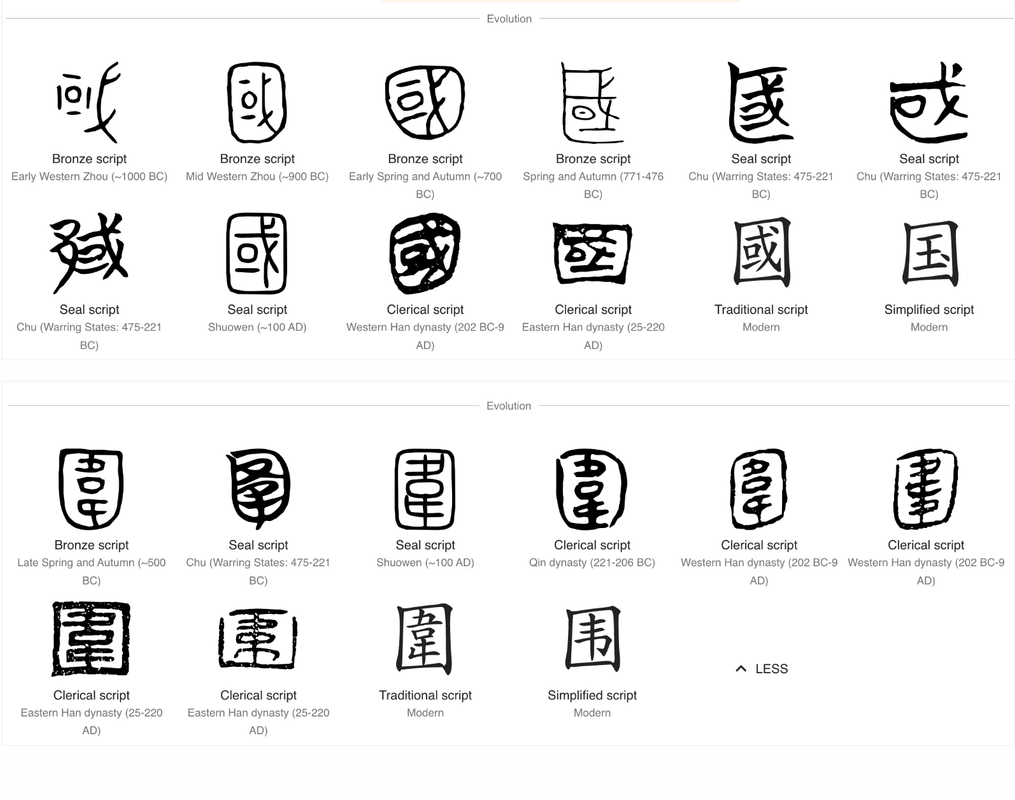
Task: Click the 'Early Western Zhou (~1000 BC)' caption
Action: (89, 176)
